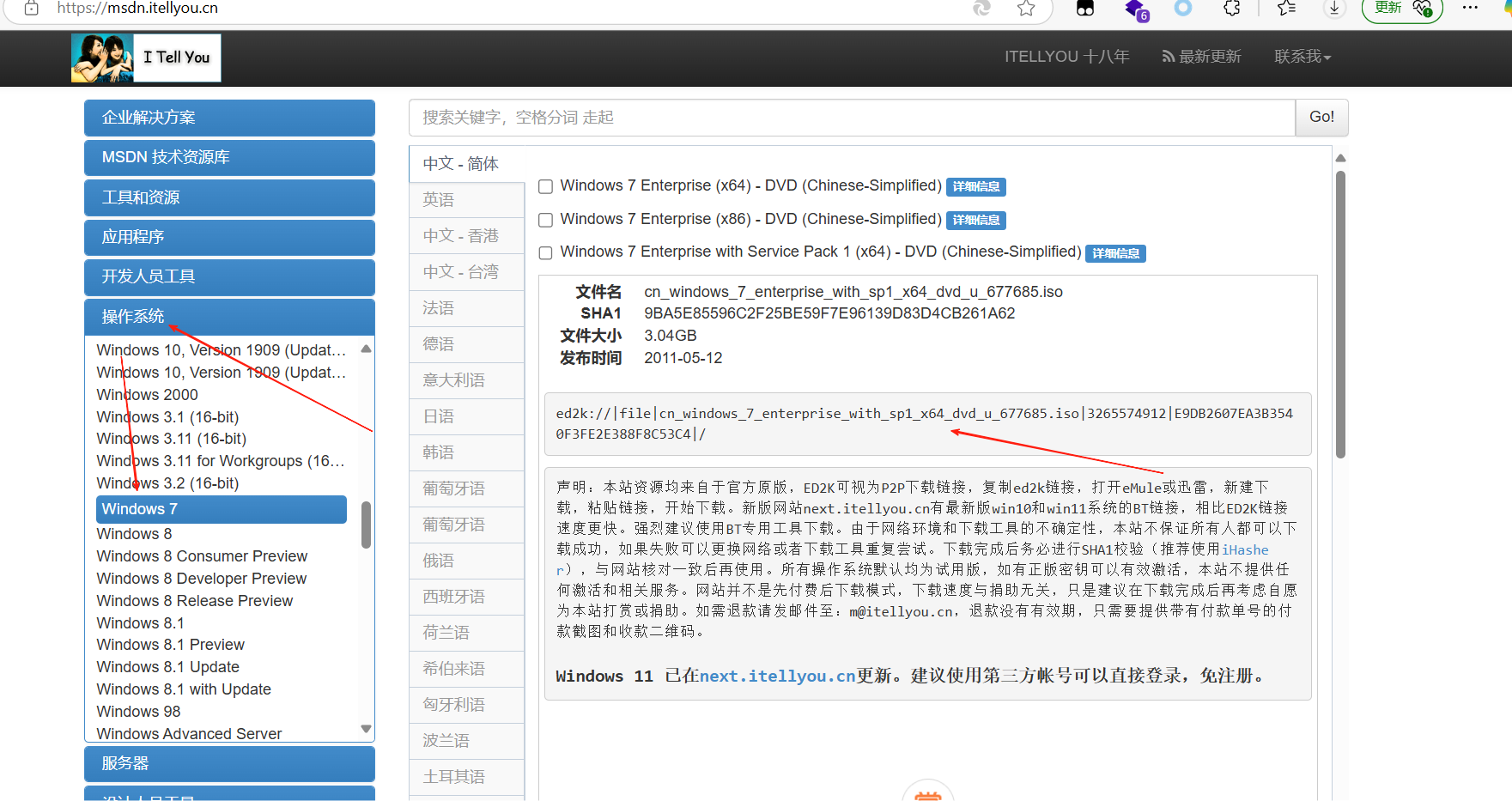This screenshot has width=1512, height=801.
Task: Check Windows 7 Enterprise (x64) DVD checkbox
Action: (545, 186)
